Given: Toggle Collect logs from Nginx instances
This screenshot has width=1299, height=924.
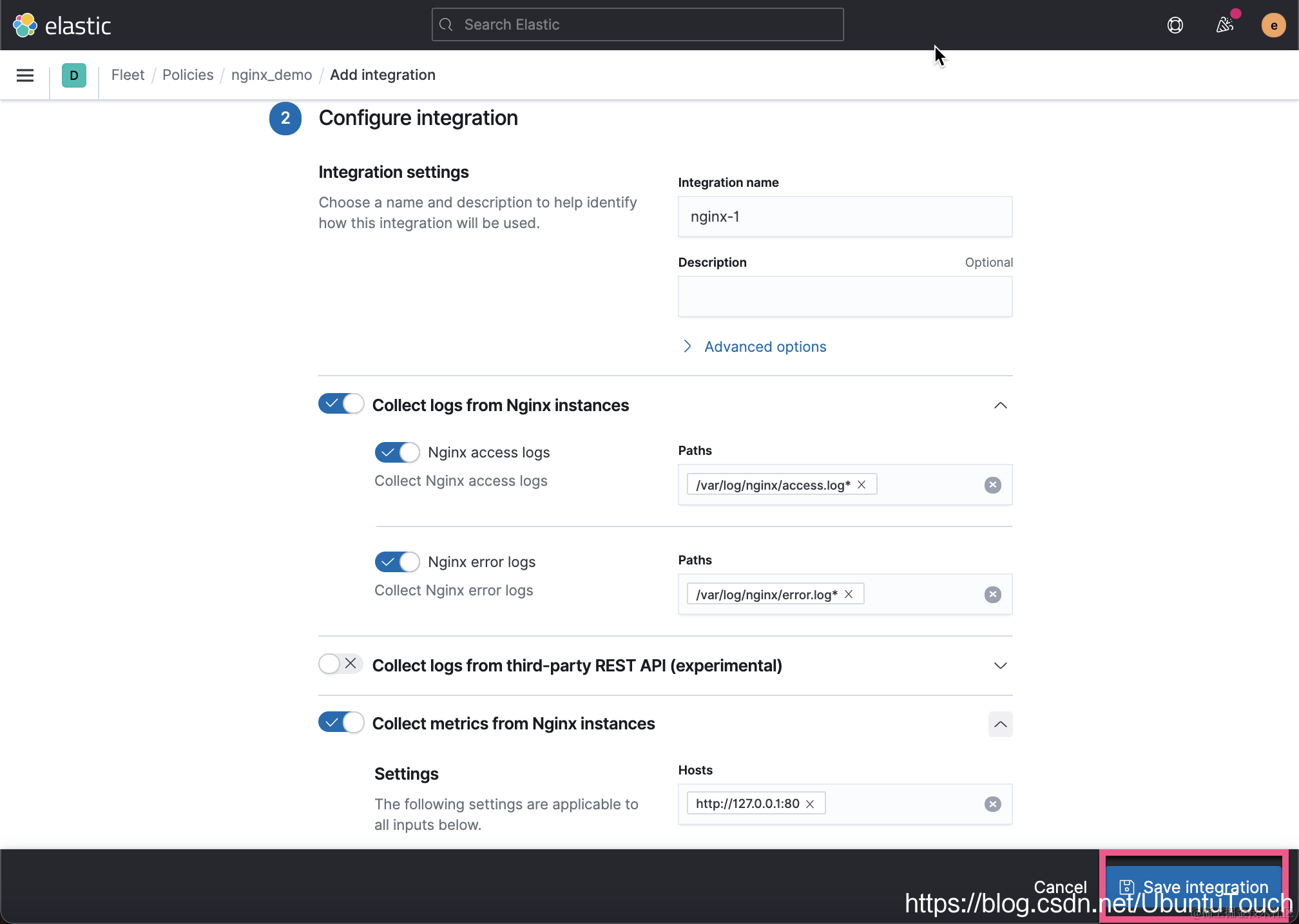Looking at the screenshot, I should click(x=341, y=404).
